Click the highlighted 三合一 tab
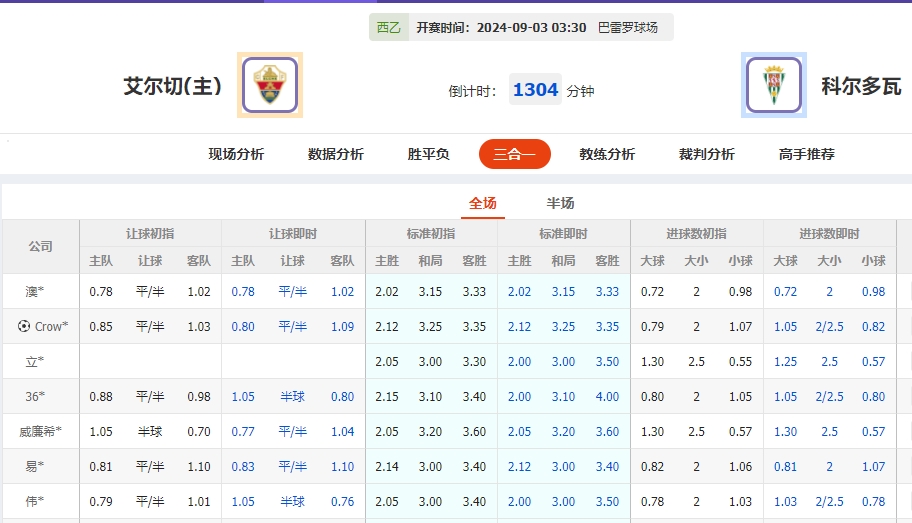Image resolution: width=912 pixels, height=523 pixels. (x=515, y=154)
